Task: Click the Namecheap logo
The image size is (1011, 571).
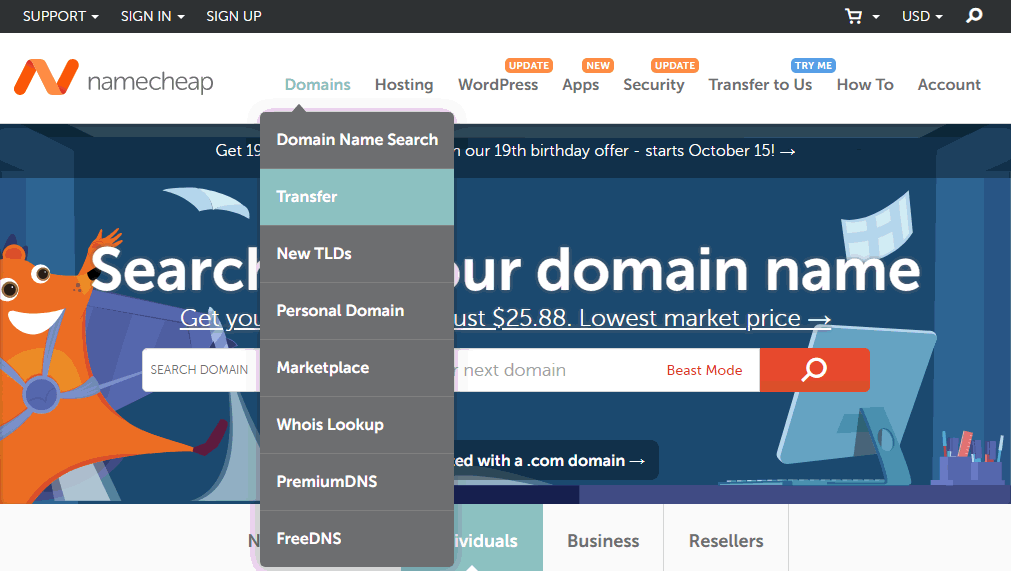Action: point(113,78)
